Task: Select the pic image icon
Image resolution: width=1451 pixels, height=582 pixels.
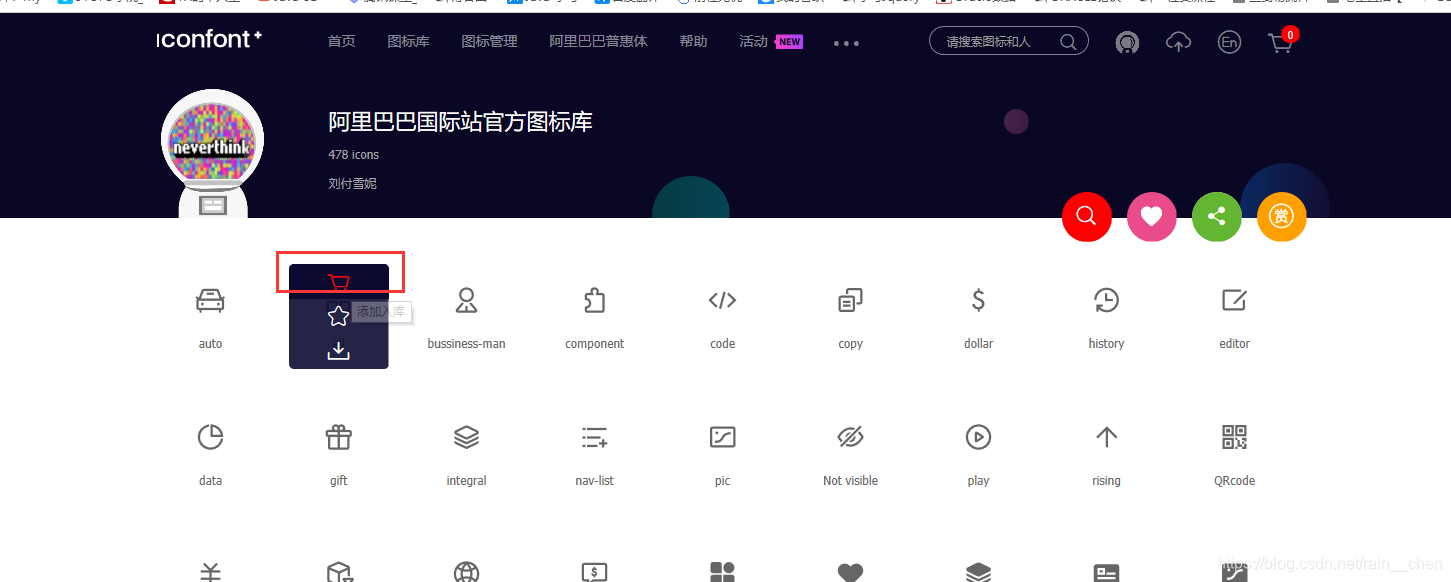Action: pyautogui.click(x=722, y=437)
